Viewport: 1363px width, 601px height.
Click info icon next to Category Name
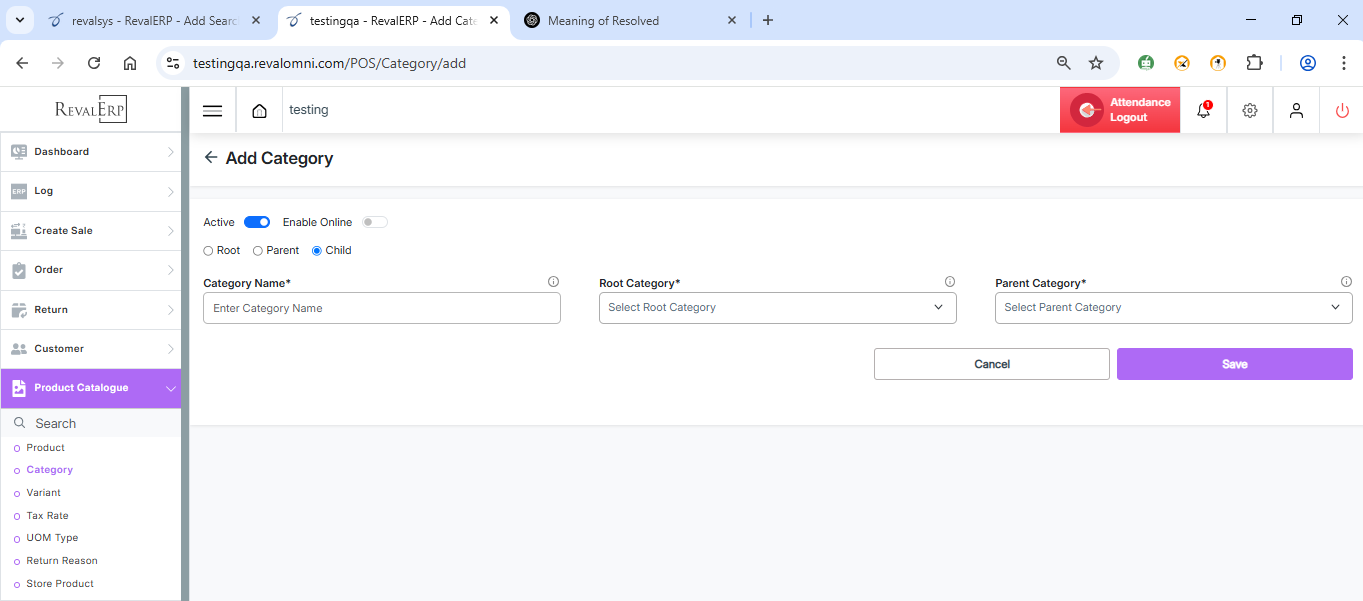(x=553, y=282)
